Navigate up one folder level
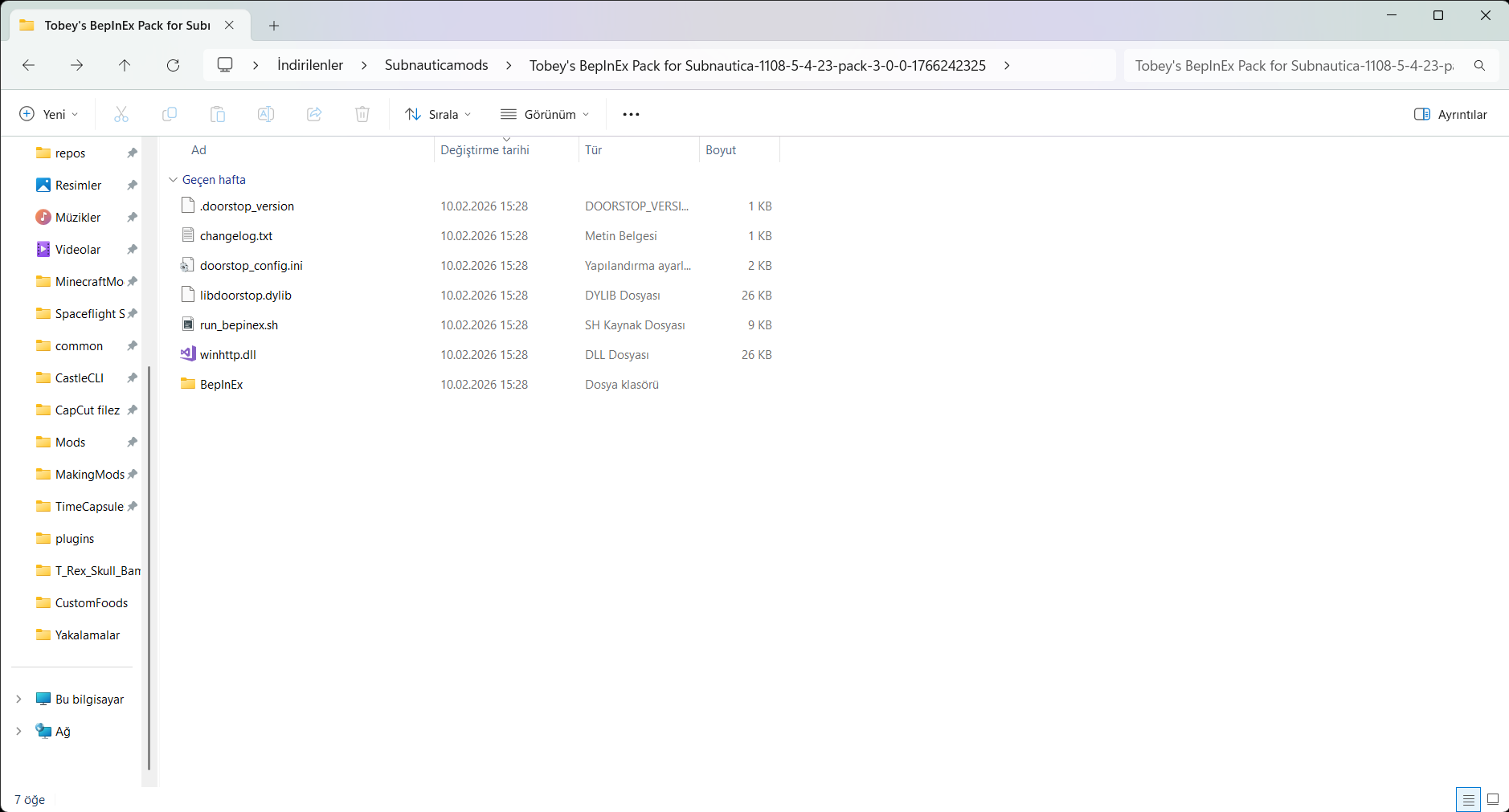1509x812 pixels. point(125,65)
